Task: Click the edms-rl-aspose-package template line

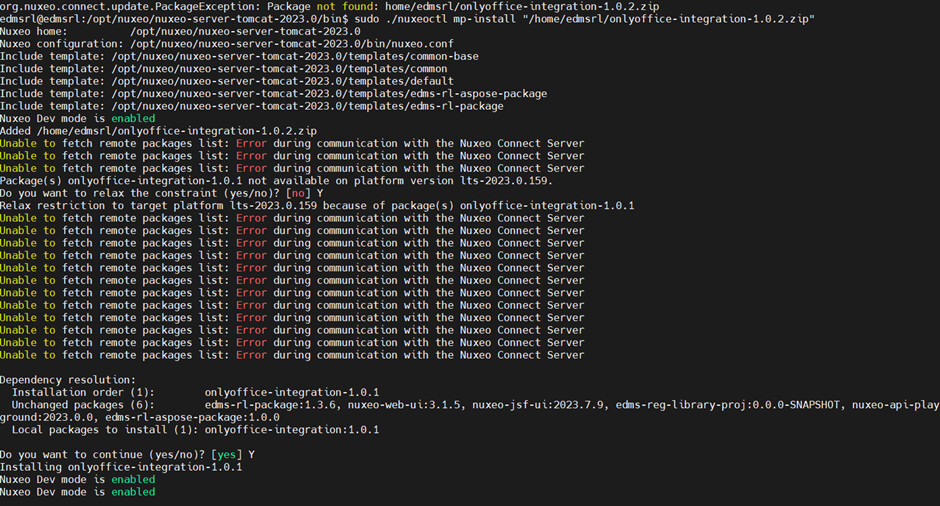Action: coord(273,94)
